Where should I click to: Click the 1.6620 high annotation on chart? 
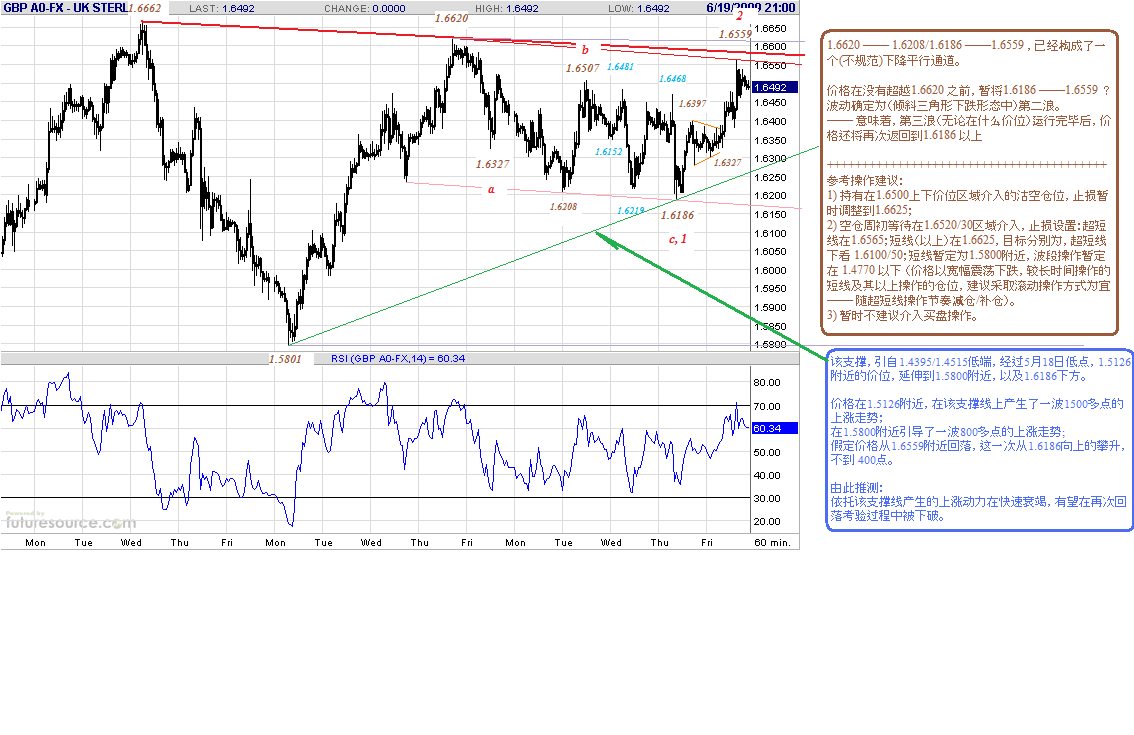coord(451,18)
